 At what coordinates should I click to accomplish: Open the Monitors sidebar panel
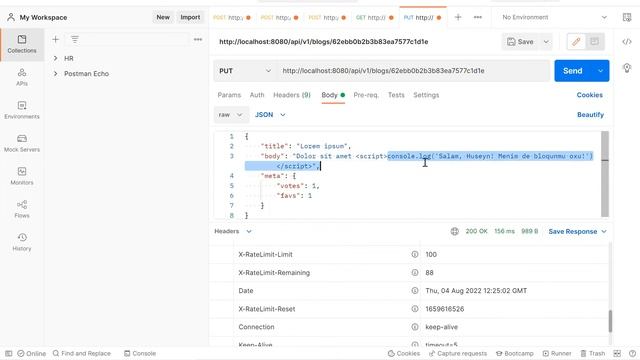click(22, 176)
